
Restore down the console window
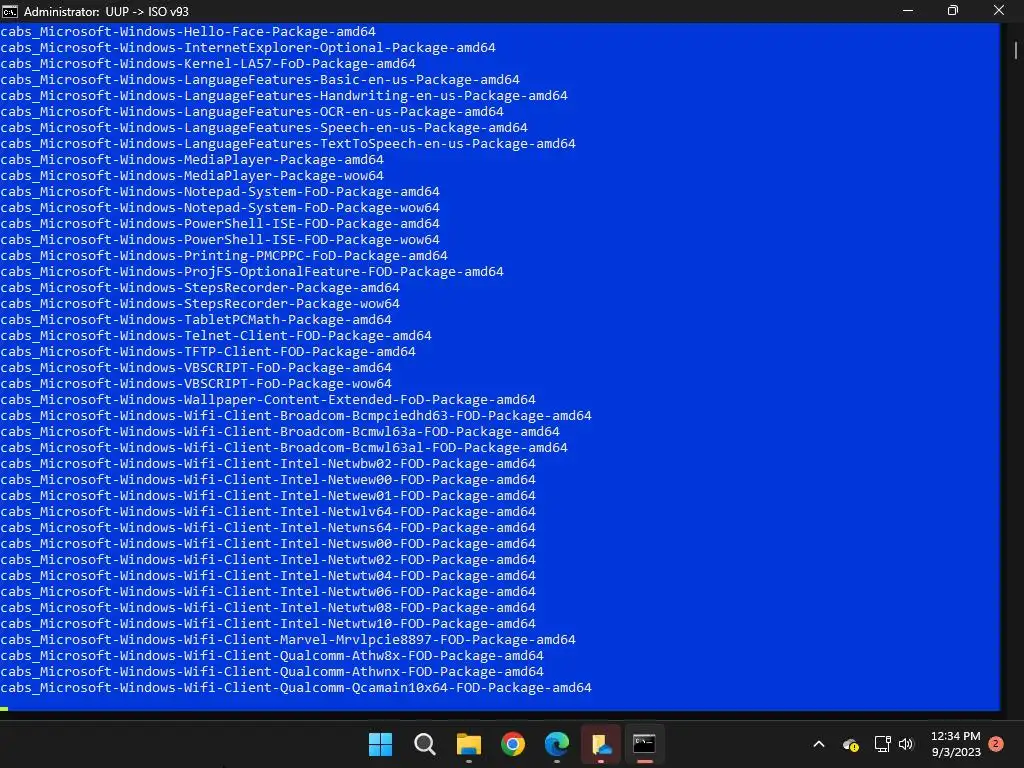pos(953,10)
